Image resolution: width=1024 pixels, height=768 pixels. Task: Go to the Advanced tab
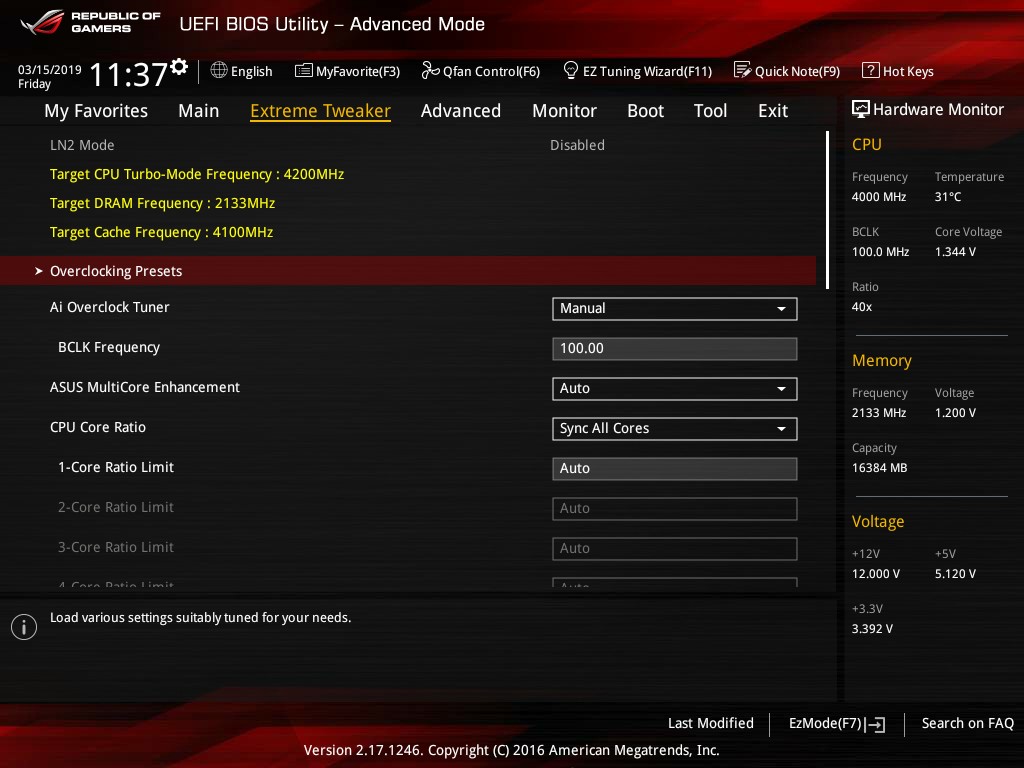point(460,110)
